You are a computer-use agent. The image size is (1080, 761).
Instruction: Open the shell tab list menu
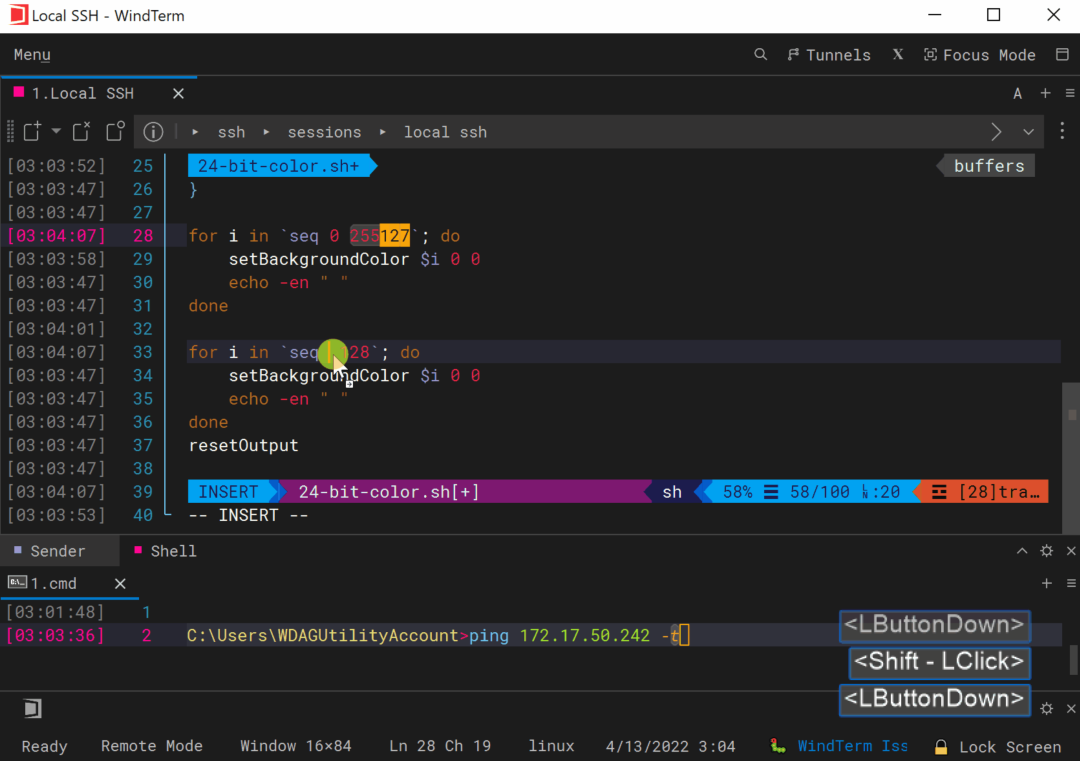point(1070,583)
